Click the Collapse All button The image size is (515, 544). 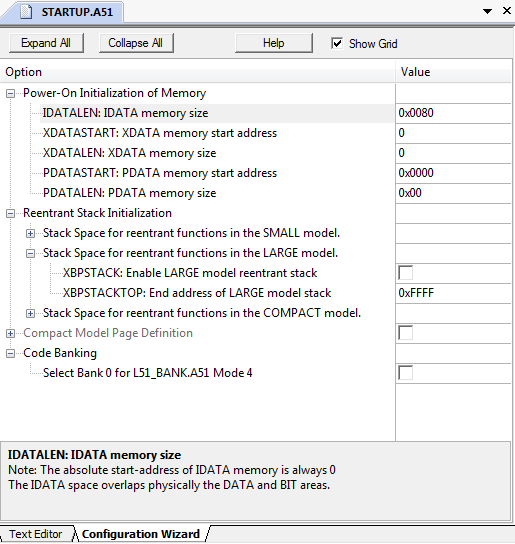136,43
